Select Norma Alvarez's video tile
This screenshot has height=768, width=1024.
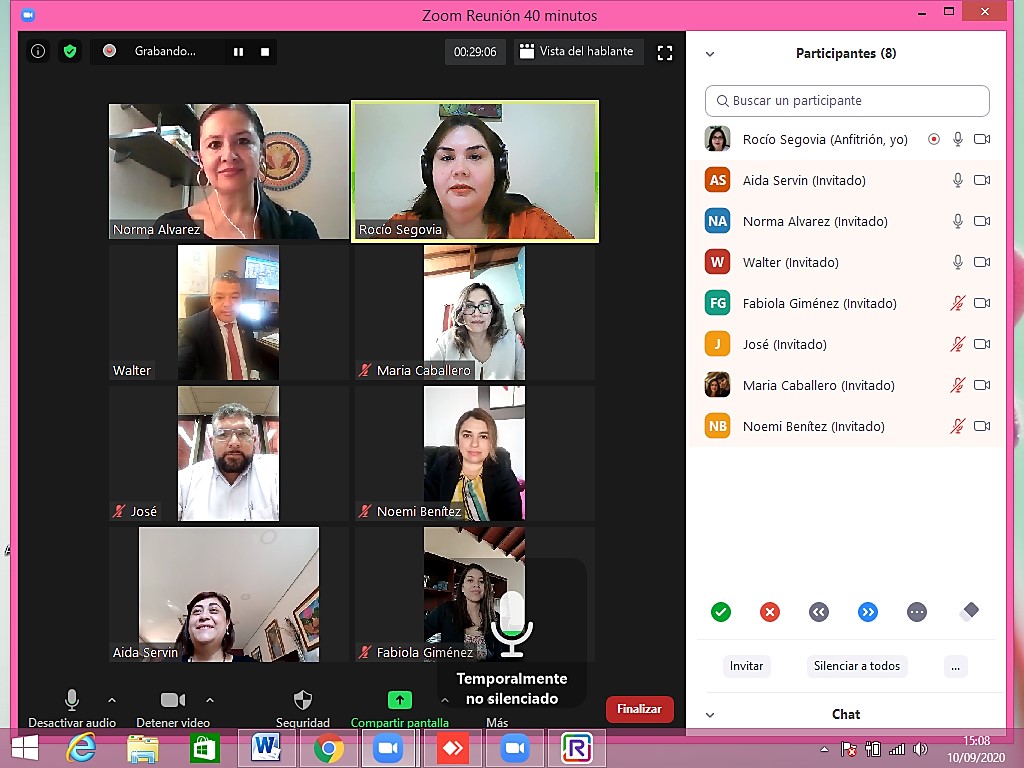tap(229, 171)
